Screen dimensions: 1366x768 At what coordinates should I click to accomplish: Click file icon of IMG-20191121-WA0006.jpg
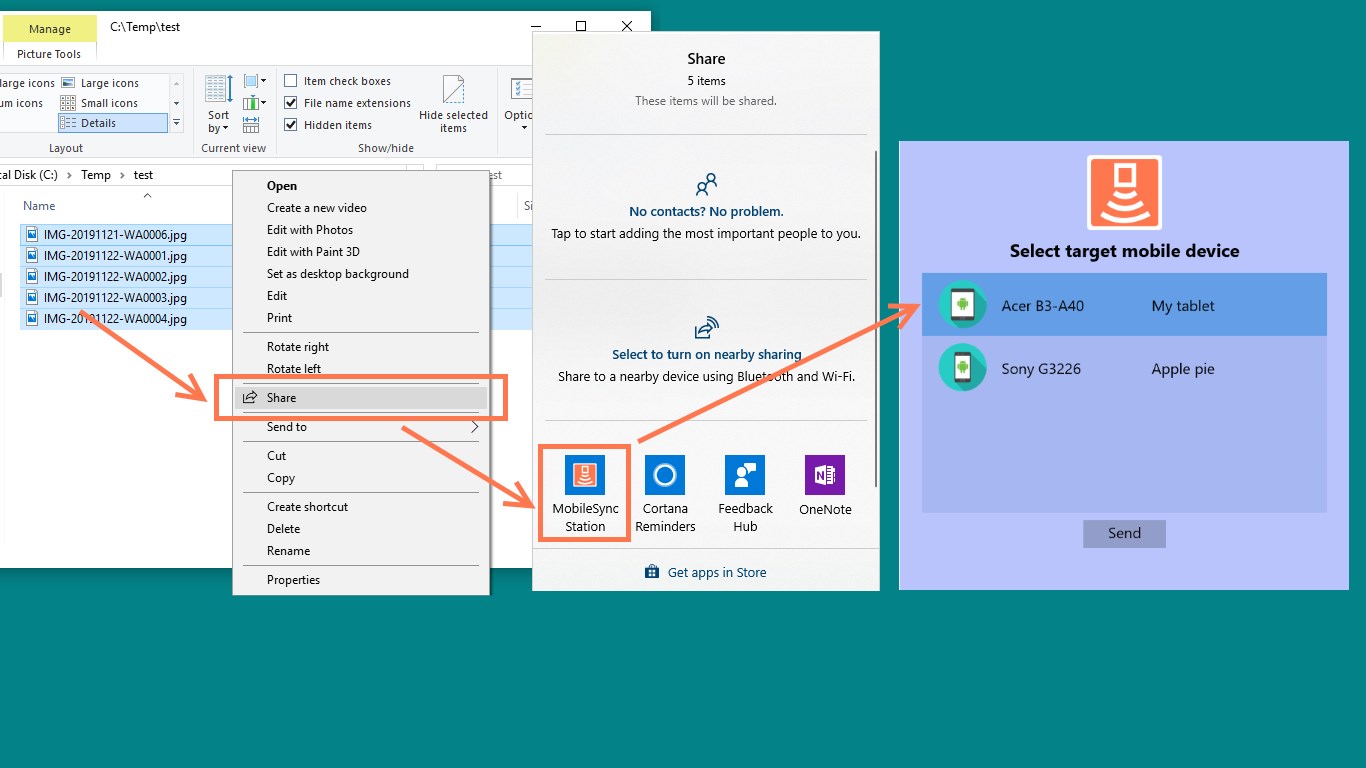[x=32, y=235]
